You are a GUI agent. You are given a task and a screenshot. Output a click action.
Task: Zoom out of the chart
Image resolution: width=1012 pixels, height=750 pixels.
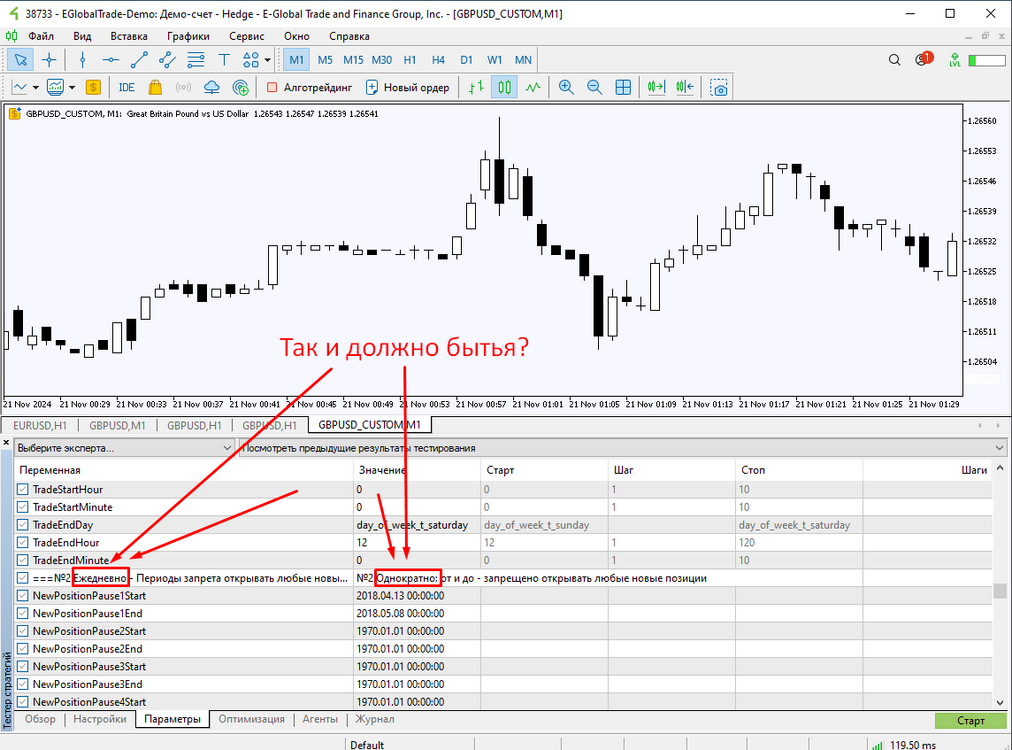tap(594, 87)
